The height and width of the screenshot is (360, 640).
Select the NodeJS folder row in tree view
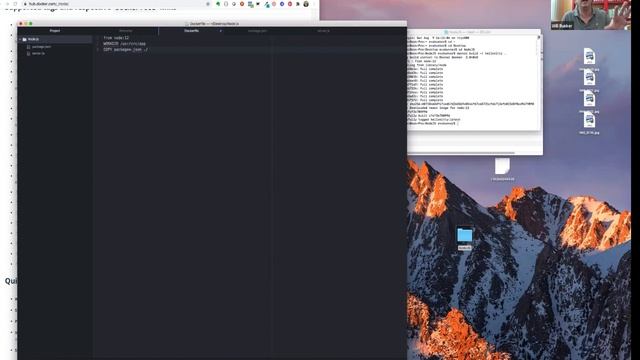coord(55,39)
